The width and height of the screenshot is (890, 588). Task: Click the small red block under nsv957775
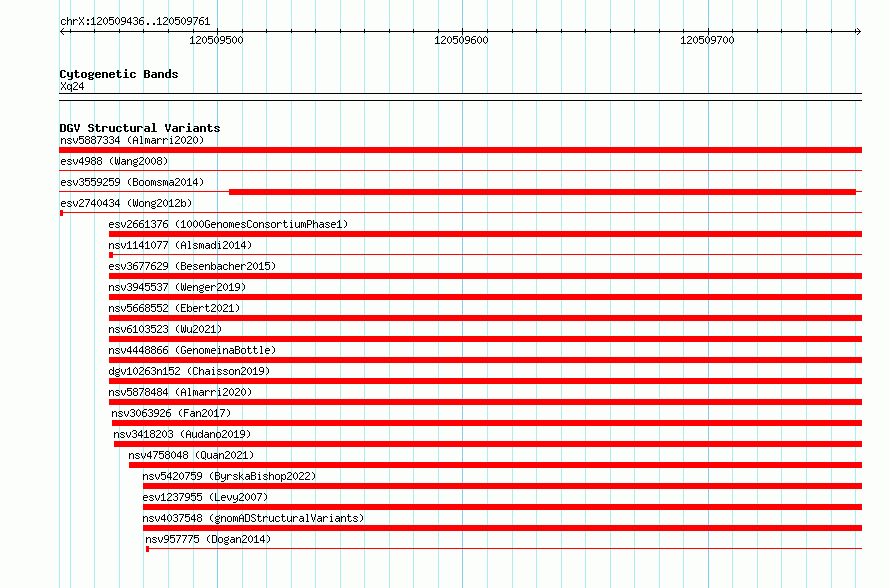pyautogui.click(x=148, y=549)
